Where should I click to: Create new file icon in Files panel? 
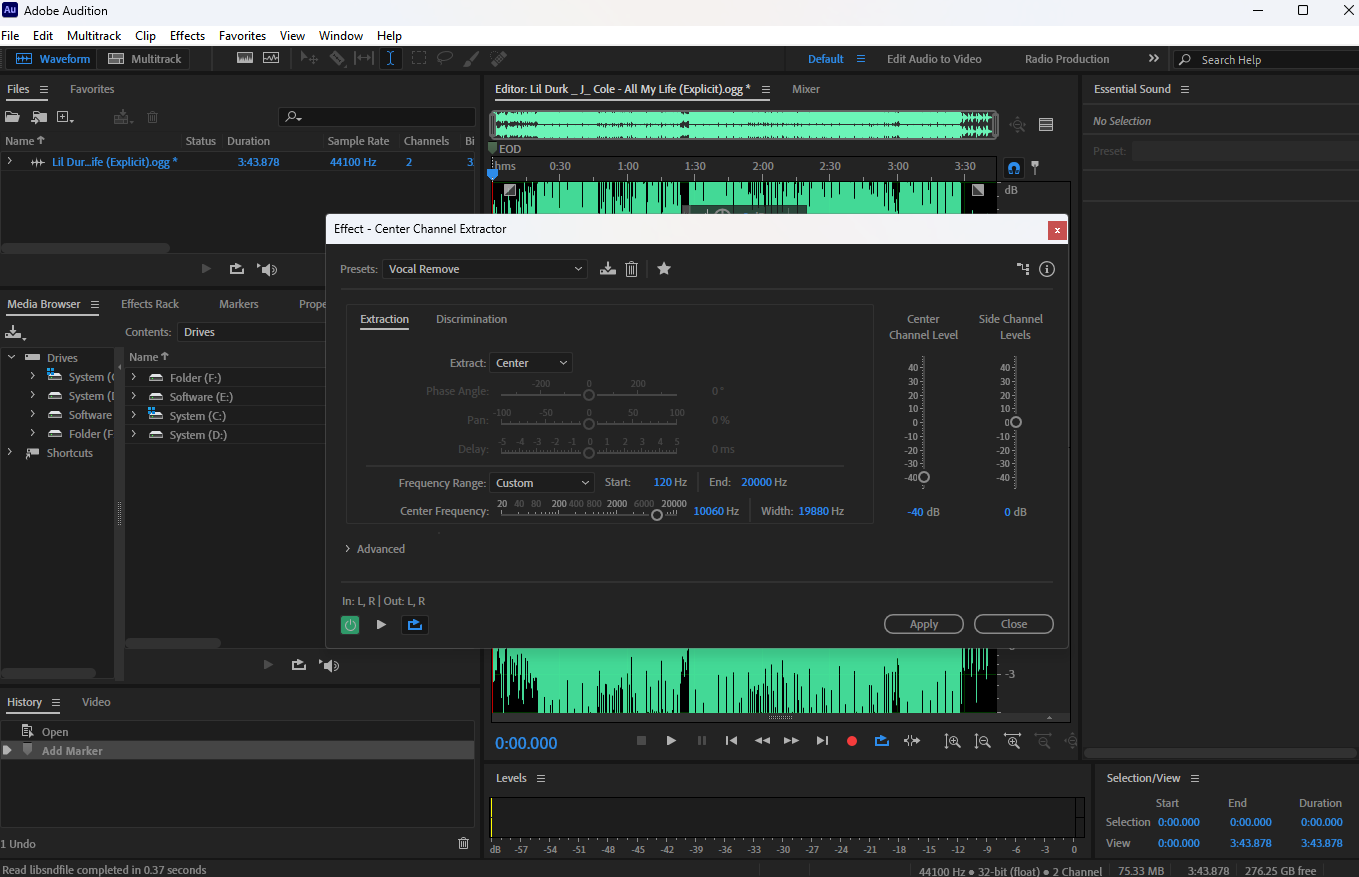point(65,117)
